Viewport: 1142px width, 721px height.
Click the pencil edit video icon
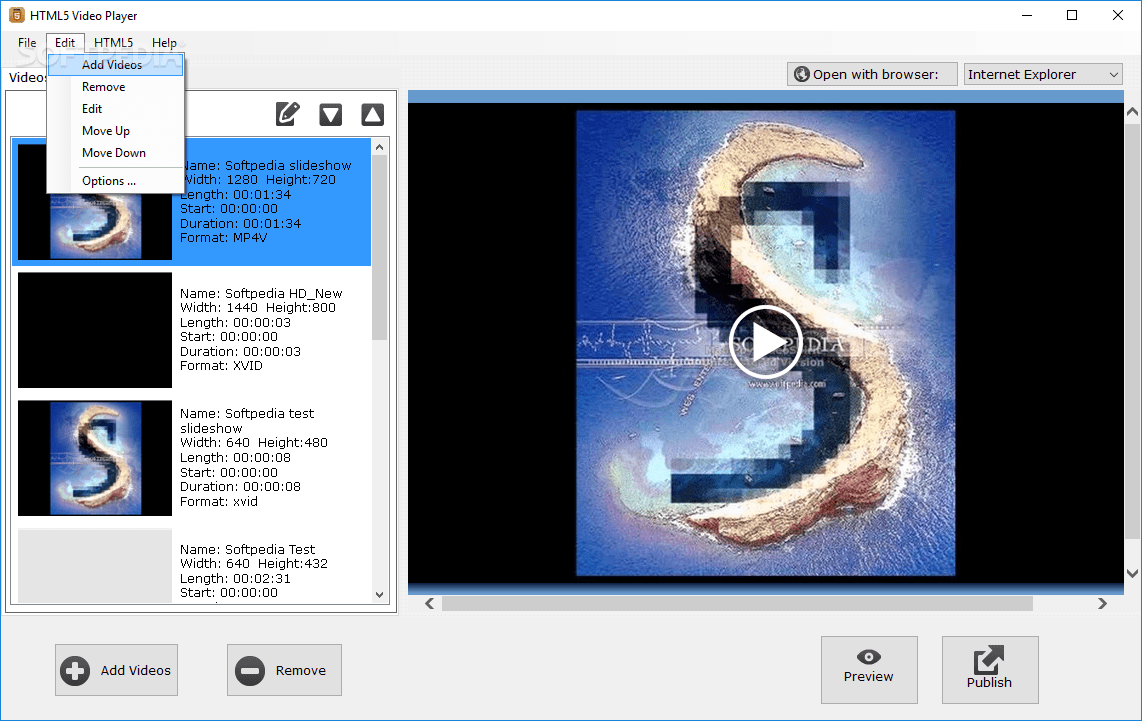tap(288, 114)
